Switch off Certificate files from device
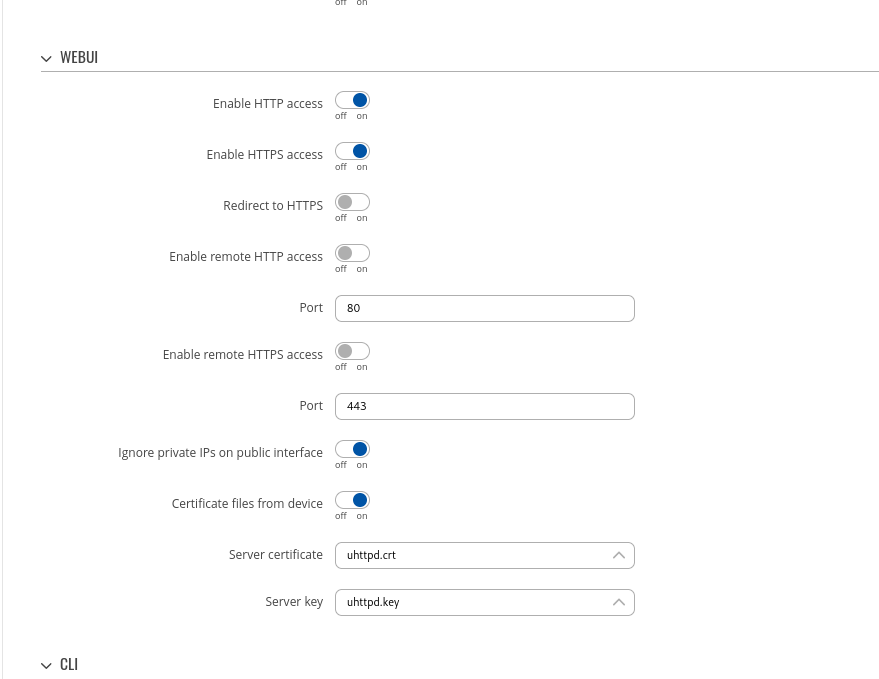The image size is (879, 679). 353,500
